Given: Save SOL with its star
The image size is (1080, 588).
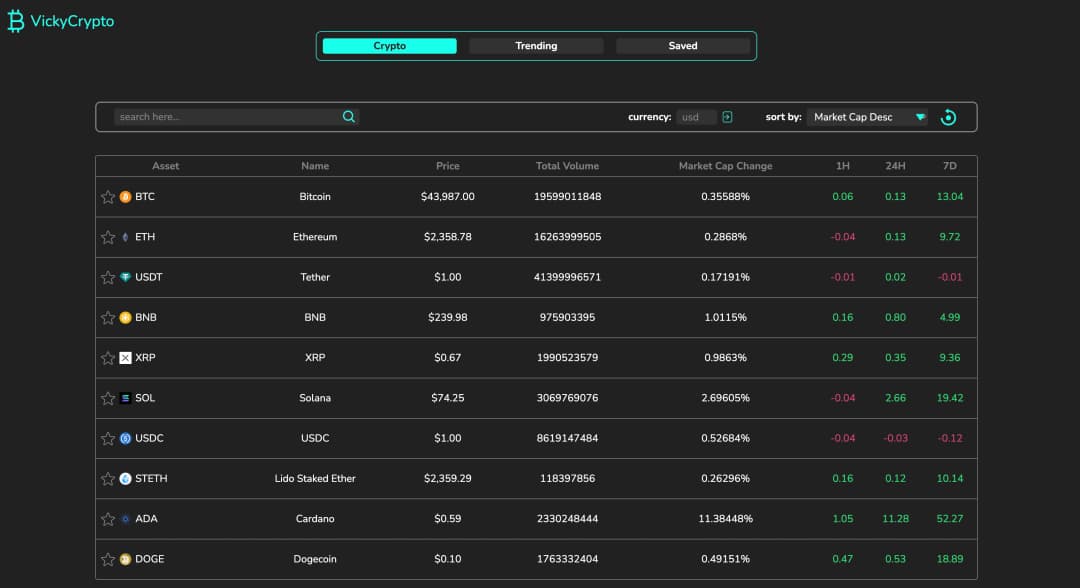Looking at the screenshot, I should tap(108, 398).
